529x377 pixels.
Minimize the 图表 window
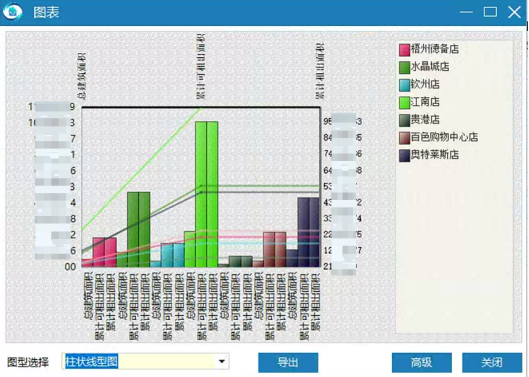[466, 12]
